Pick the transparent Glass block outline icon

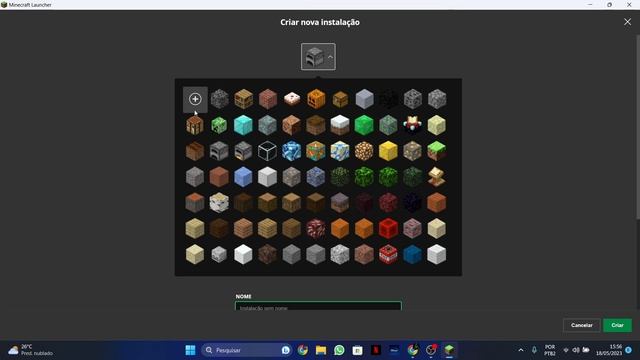pos(267,151)
